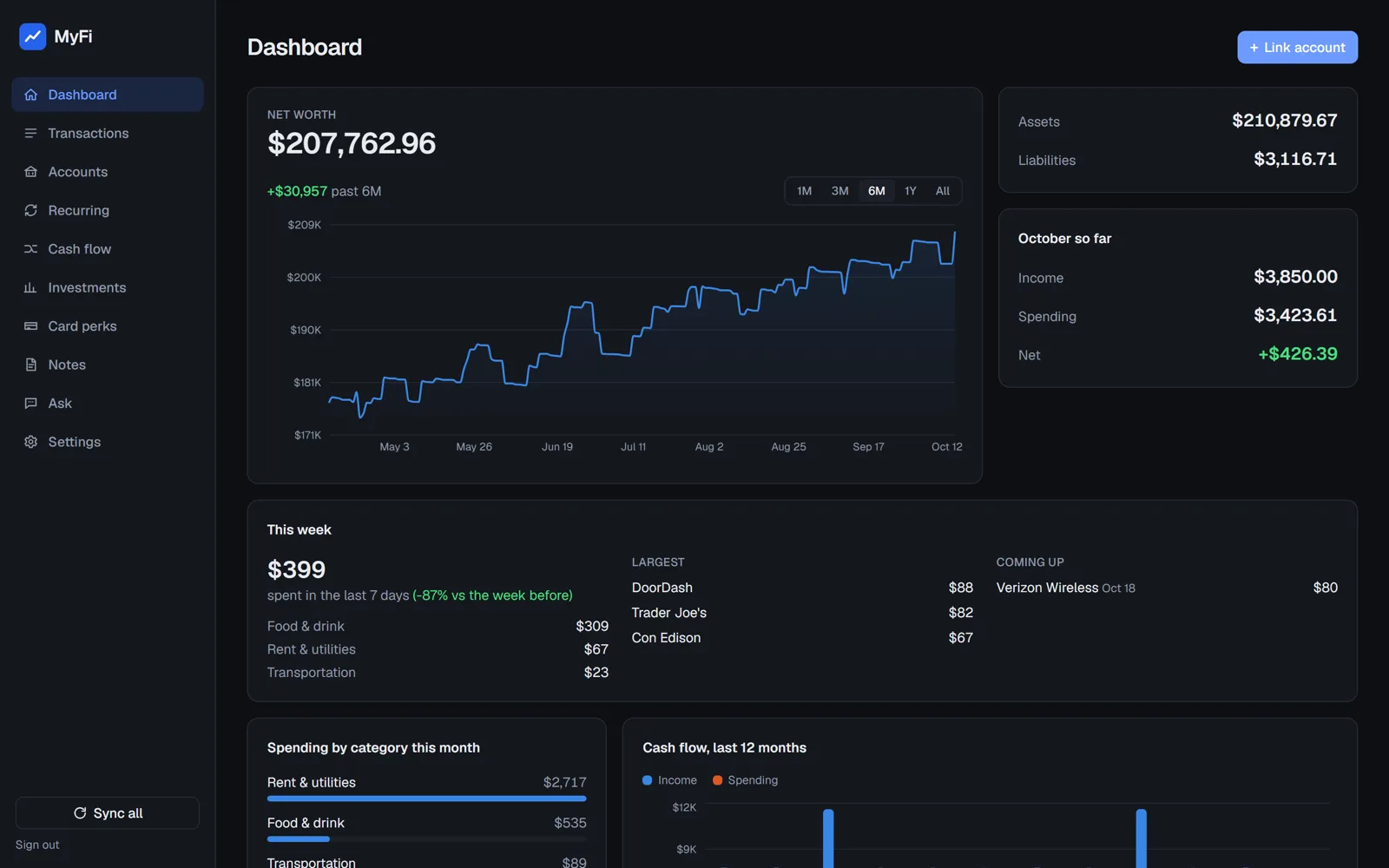Toggle the Income legend marker
Screen dimensions: 1389x868
pos(647,780)
